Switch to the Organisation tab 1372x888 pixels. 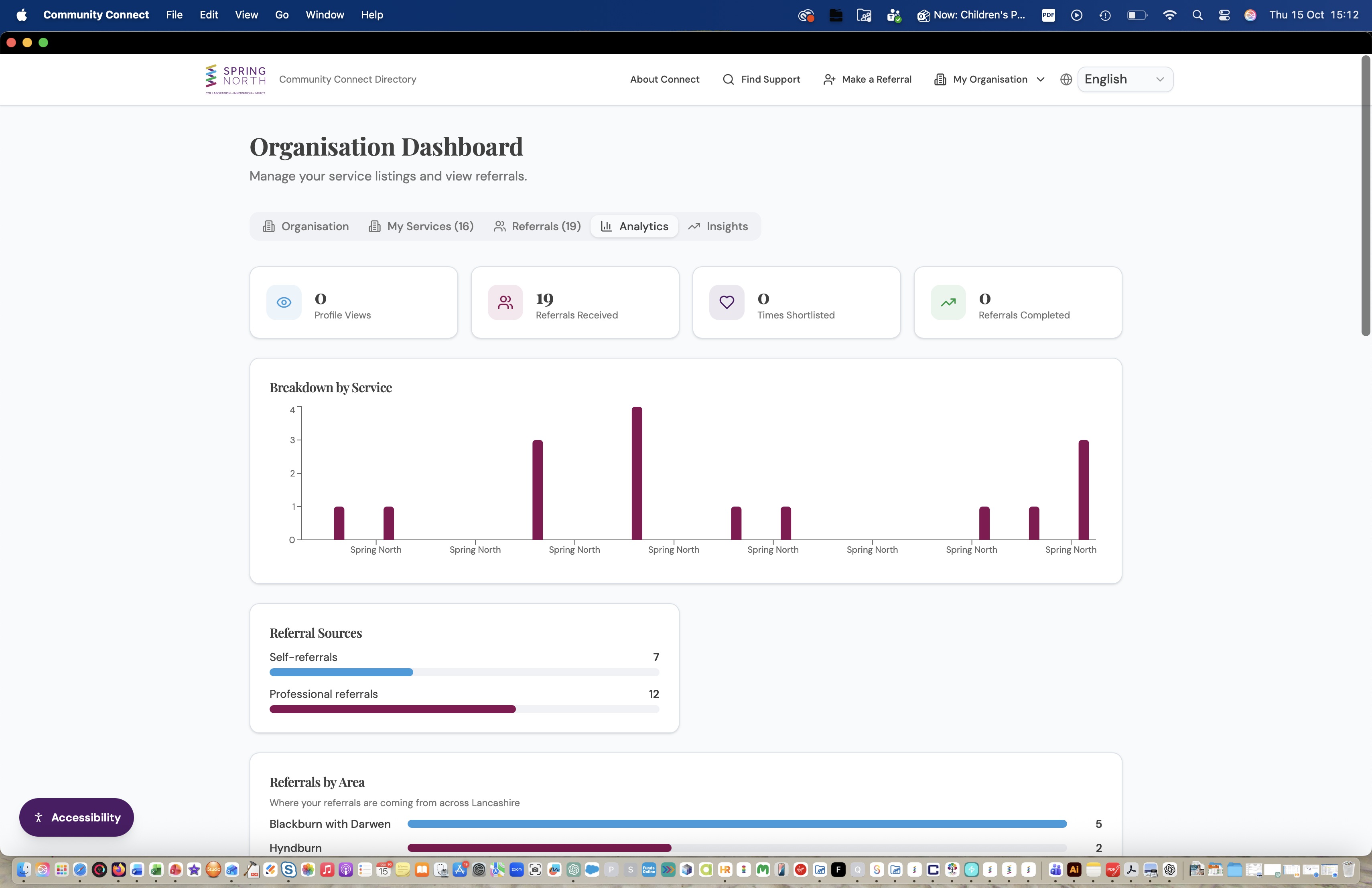[306, 227]
